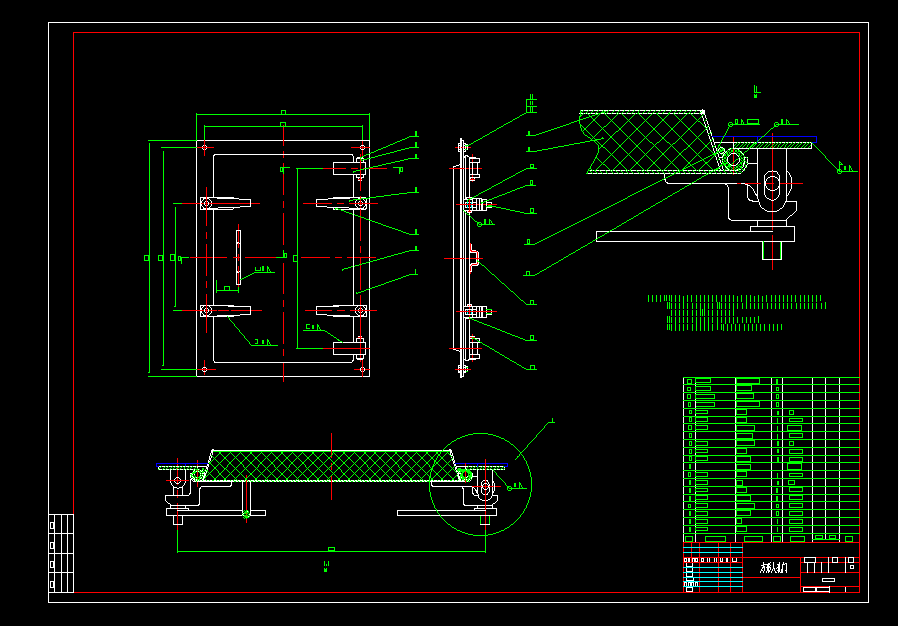Select the crosshatched door core in bottom section view

click(332, 466)
